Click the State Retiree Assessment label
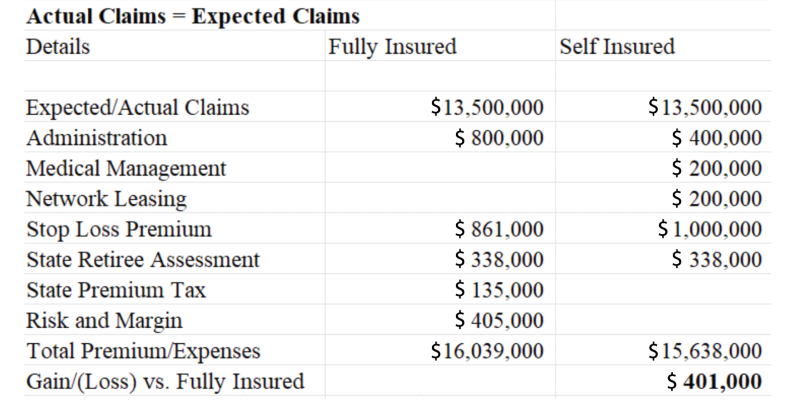800x400 pixels. [143, 260]
